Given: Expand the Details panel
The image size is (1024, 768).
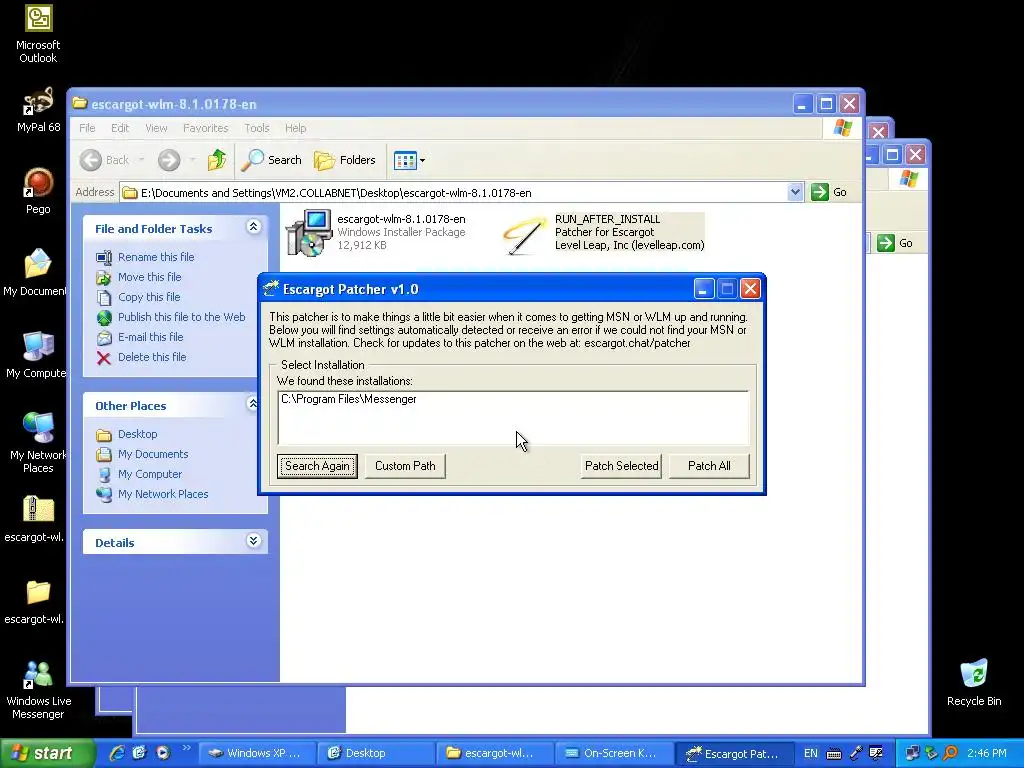Looking at the screenshot, I should coord(253,541).
